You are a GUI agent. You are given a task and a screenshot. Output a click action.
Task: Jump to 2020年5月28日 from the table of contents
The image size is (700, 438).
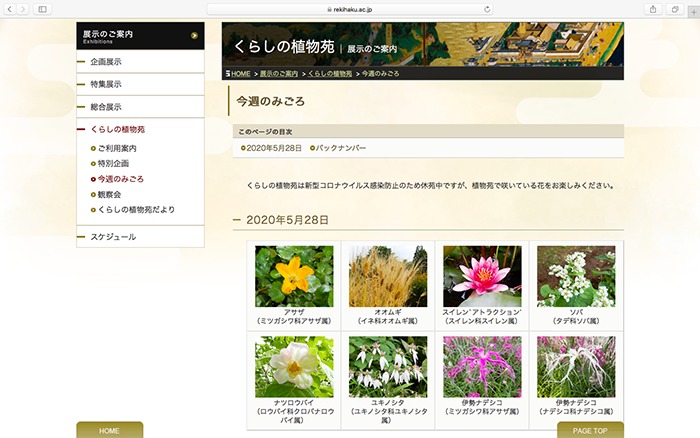pyautogui.click(x=274, y=148)
